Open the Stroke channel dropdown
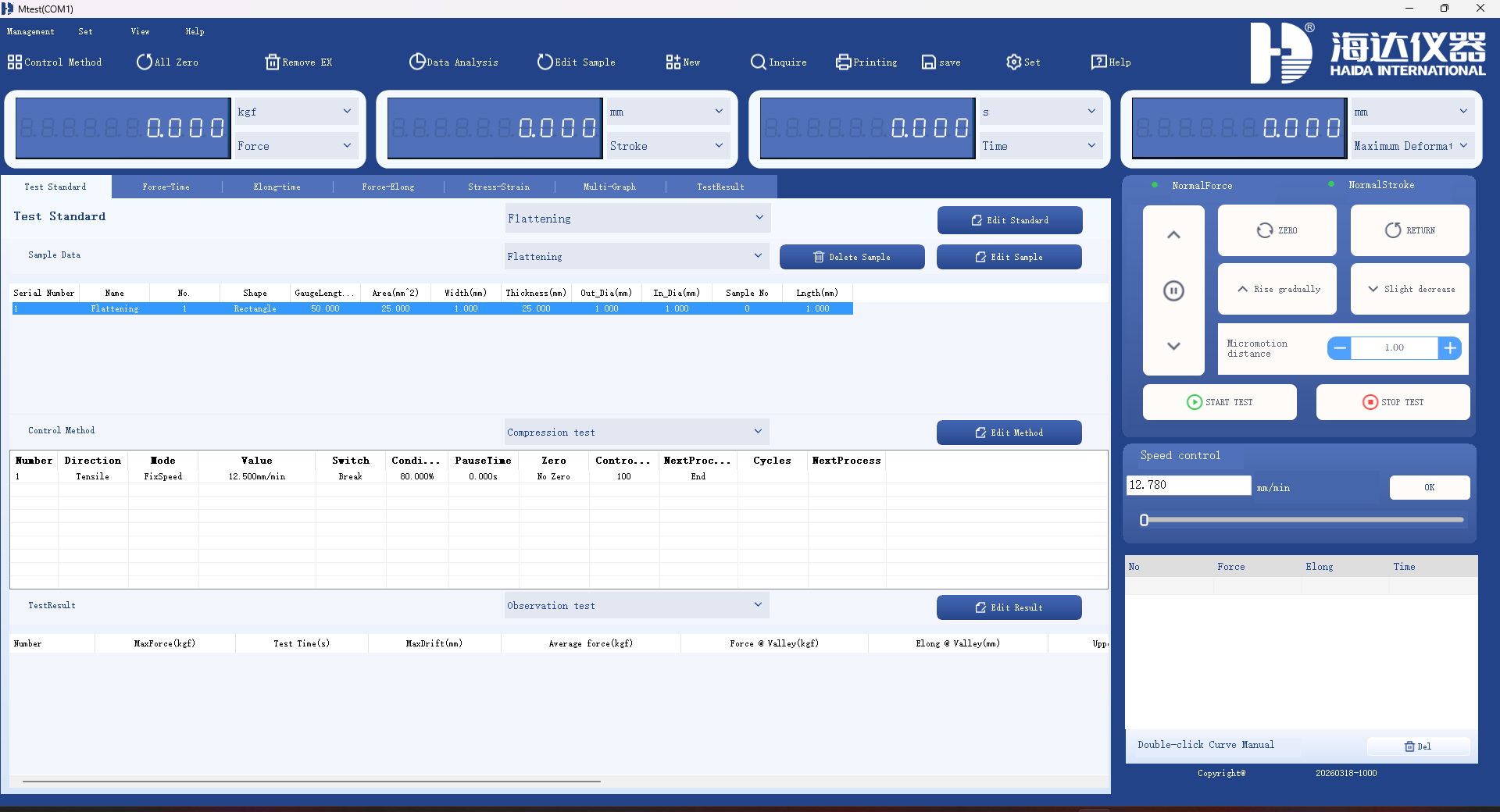This screenshot has width=1500, height=812. (668, 146)
